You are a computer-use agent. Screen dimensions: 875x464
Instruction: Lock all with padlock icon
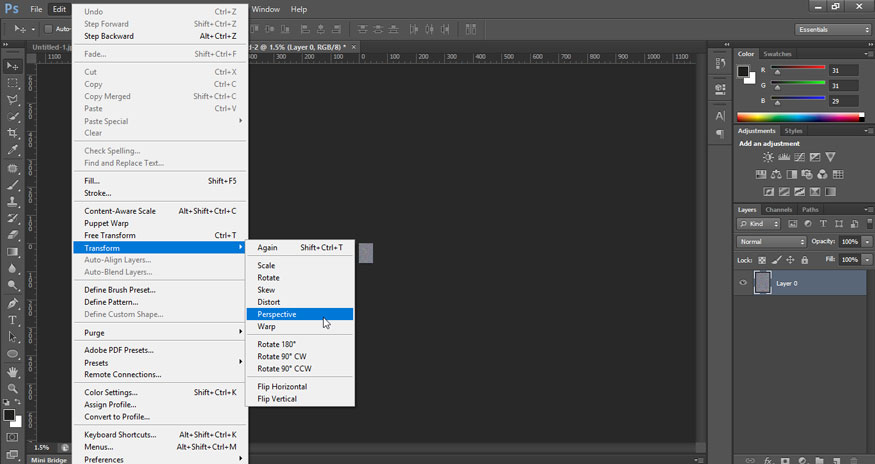pyautogui.click(x=805, y=260)
